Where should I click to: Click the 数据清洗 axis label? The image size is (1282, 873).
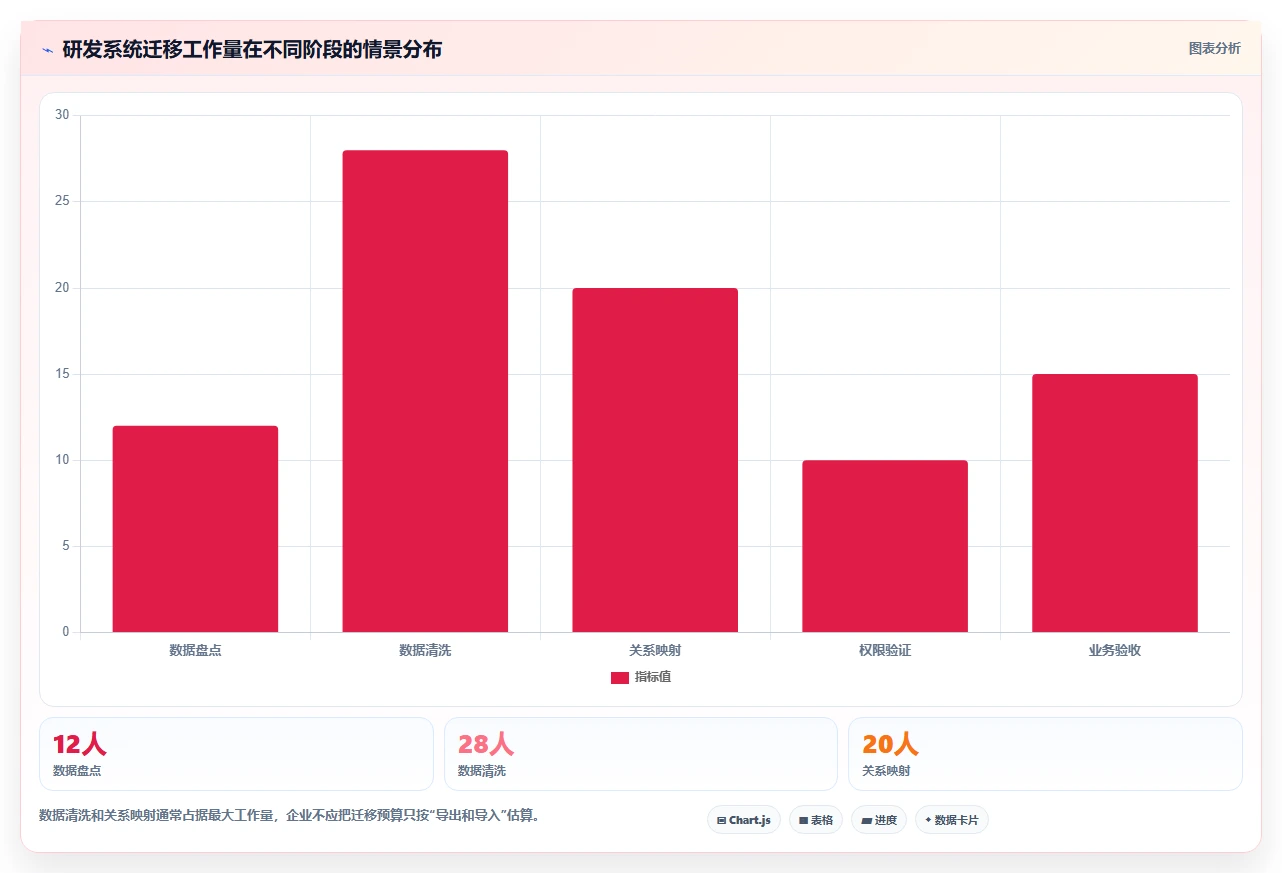click(x=425, y=650)
